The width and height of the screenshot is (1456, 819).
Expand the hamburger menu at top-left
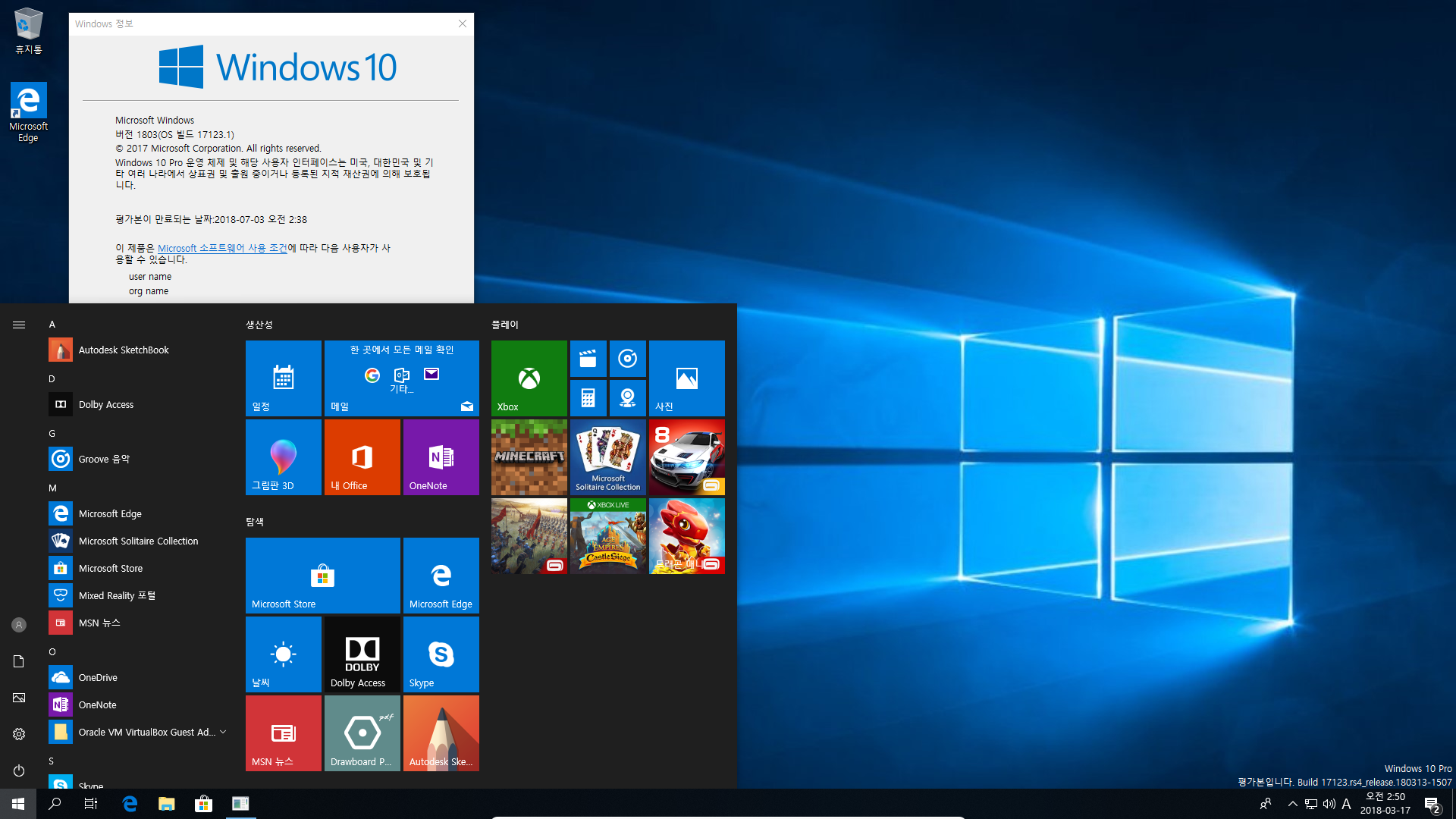click(x=19, y=325)
